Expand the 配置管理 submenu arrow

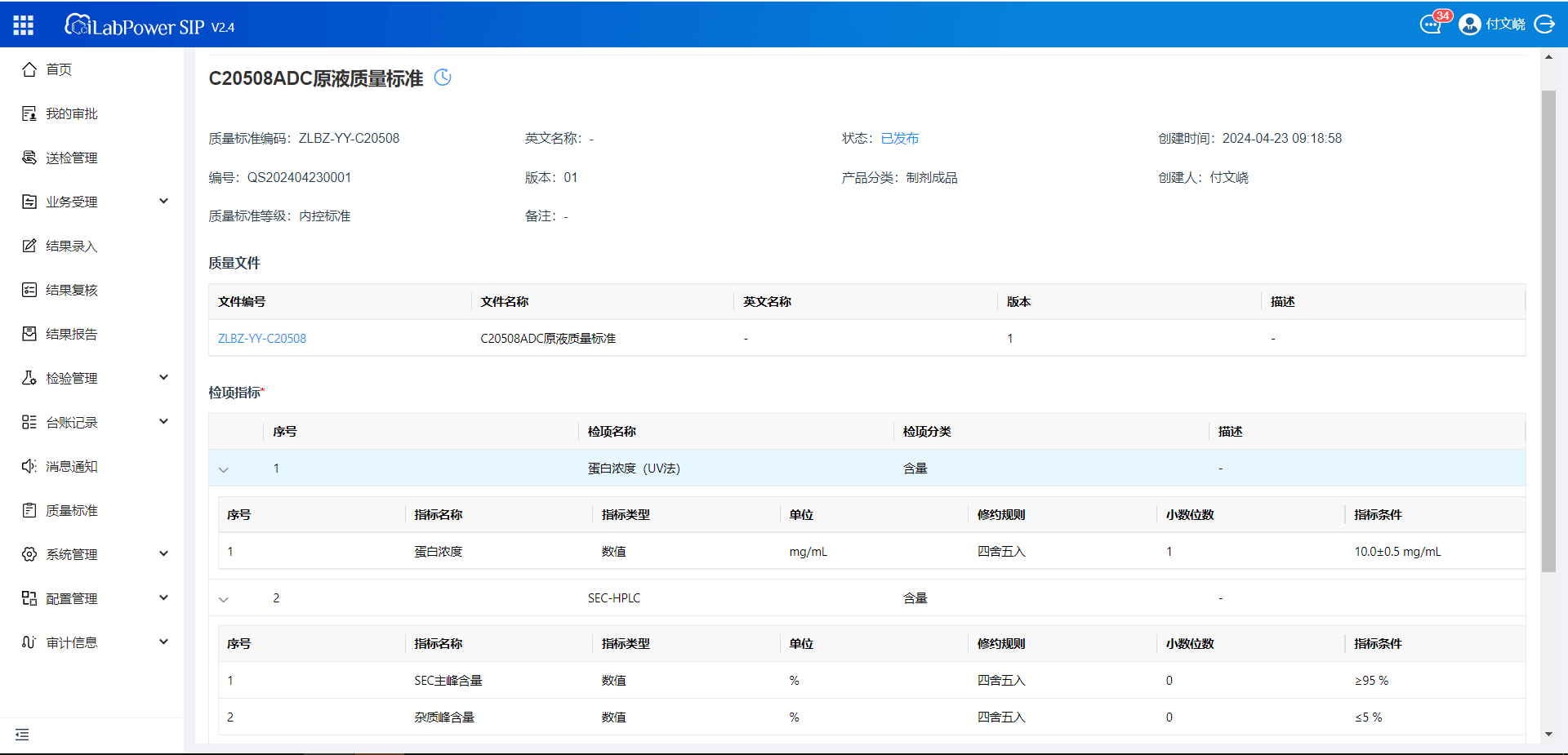(x=163, y=597)
